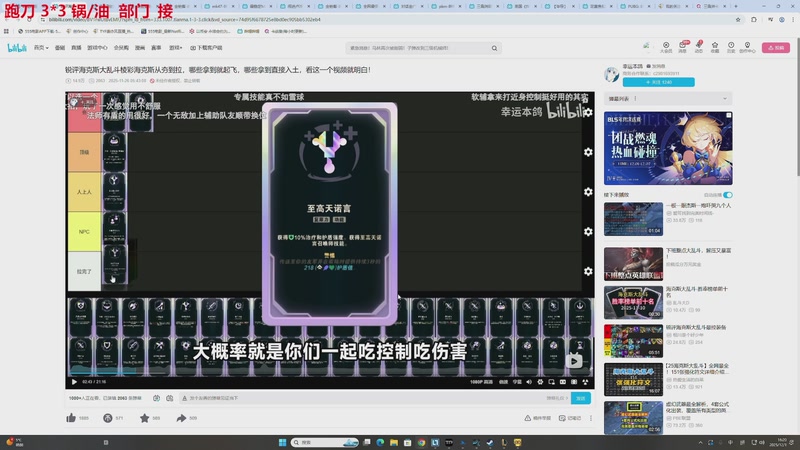Click 记笔记 notes button
This screenshot has height=450, width=800.
[x=570, y=418]
